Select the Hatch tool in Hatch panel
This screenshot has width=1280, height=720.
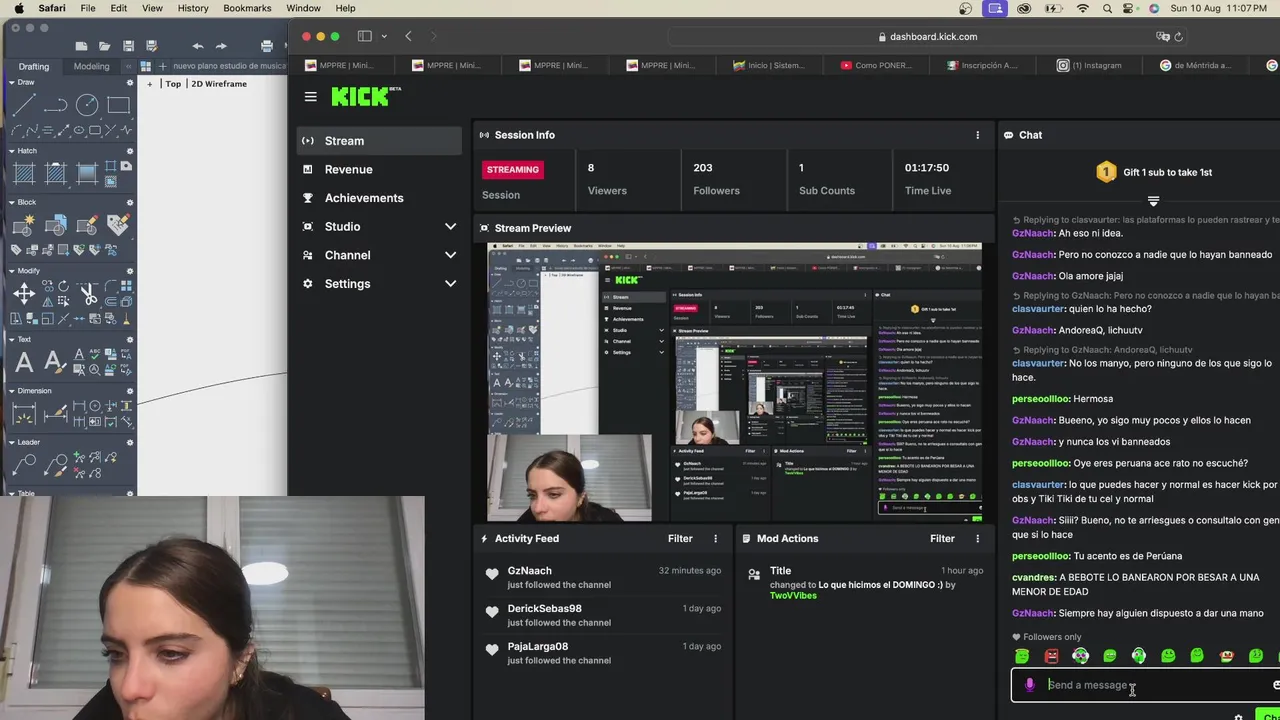pos(24,173)
